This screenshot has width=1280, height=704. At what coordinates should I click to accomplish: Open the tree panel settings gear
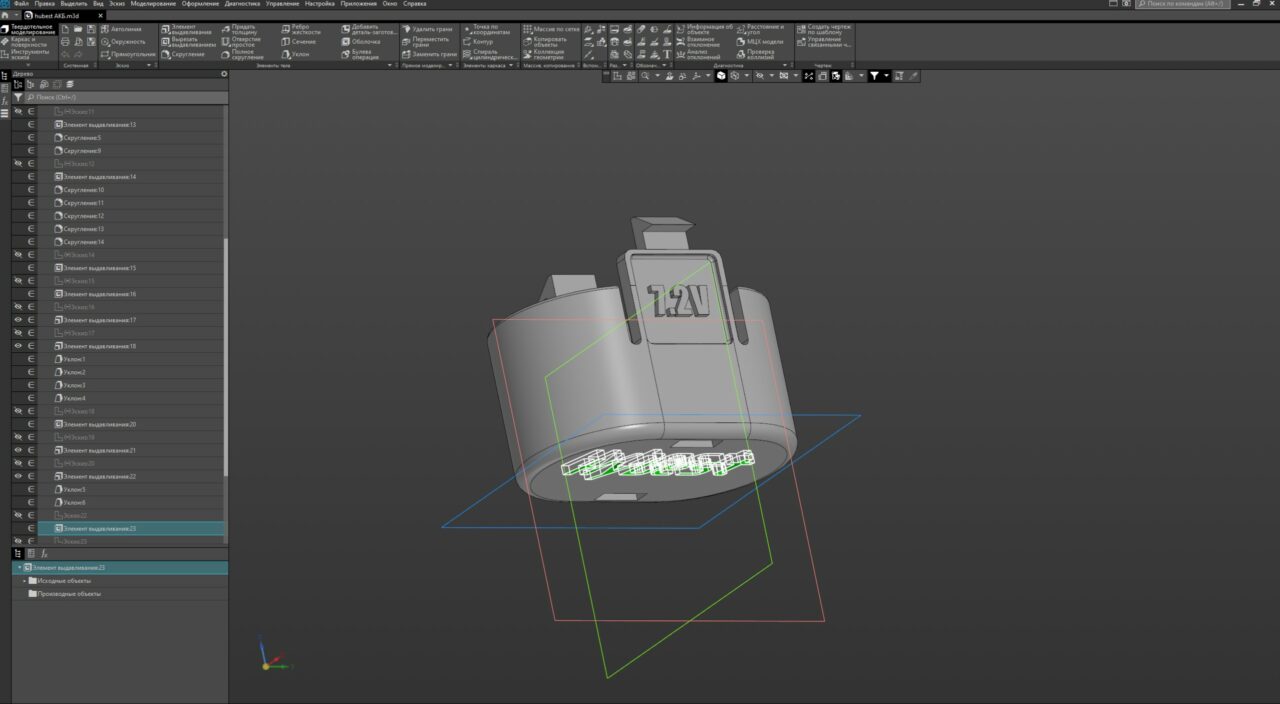[x=224, y=74]
